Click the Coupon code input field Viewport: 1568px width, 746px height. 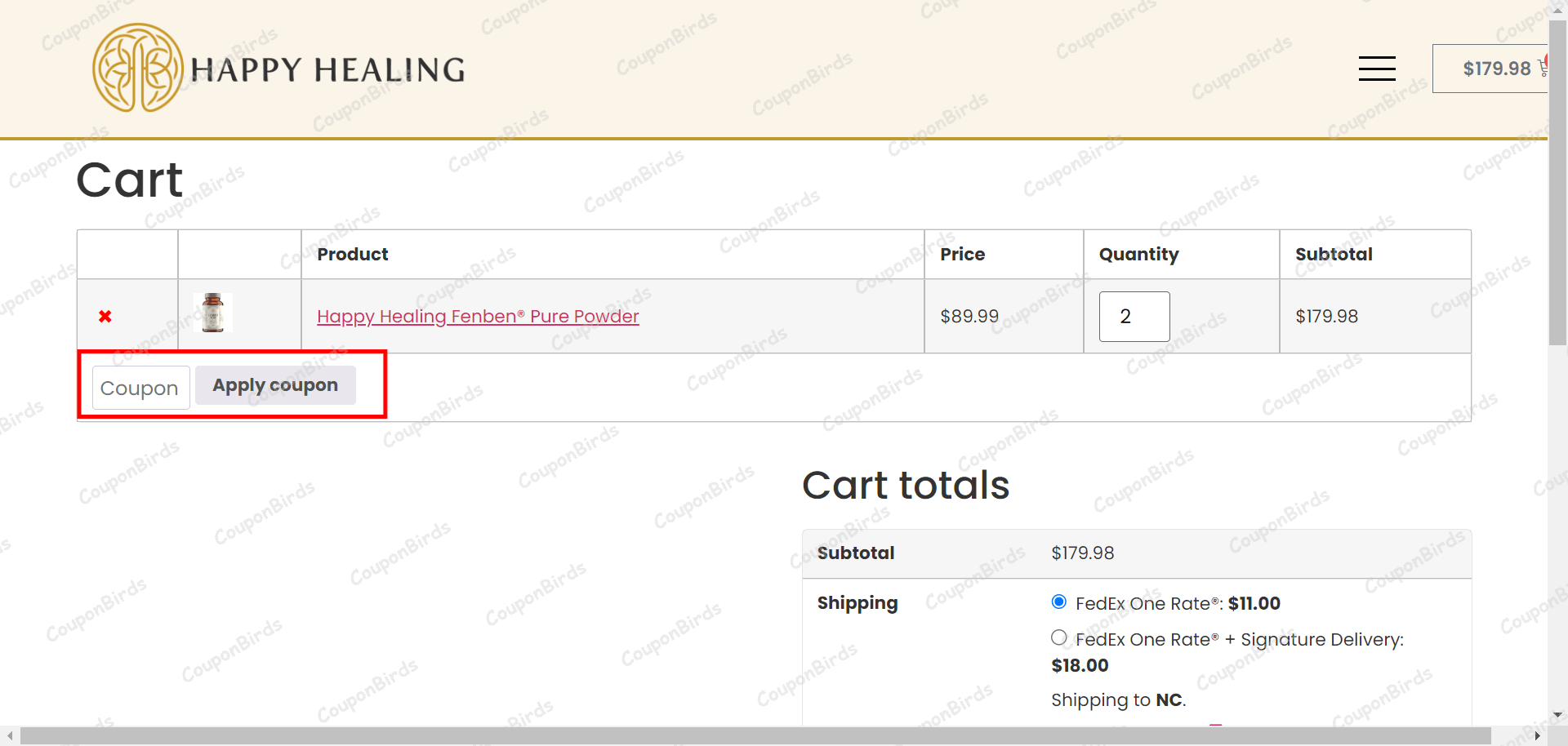(x=140, y=388)
